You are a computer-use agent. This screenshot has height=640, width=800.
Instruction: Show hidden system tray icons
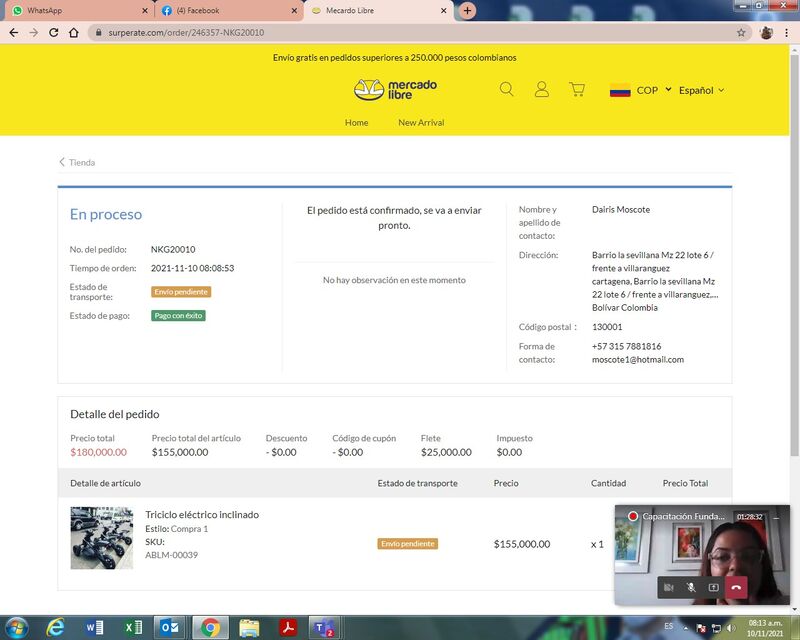pos(686,628)
